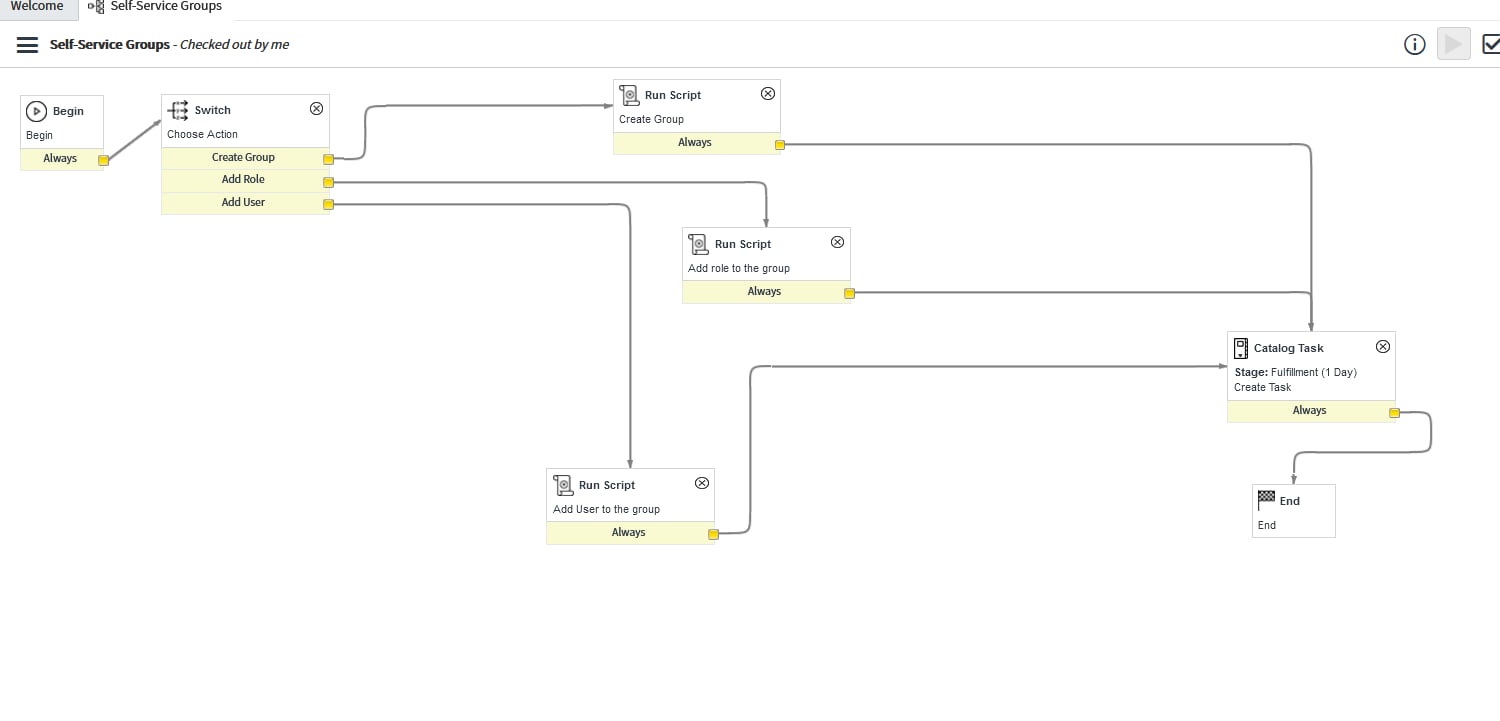Click the Add User condition output node
Screen dimensions: 1500x721
coord(328,205)
